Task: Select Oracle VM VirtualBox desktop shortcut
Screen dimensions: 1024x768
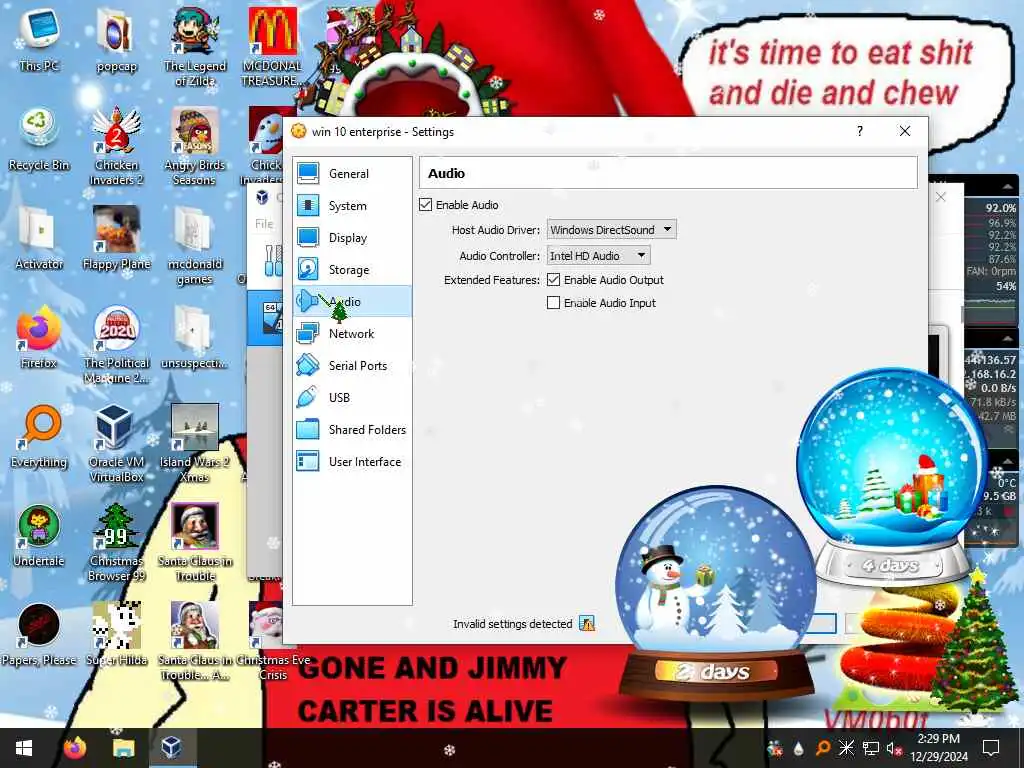Action: (116, 443)
